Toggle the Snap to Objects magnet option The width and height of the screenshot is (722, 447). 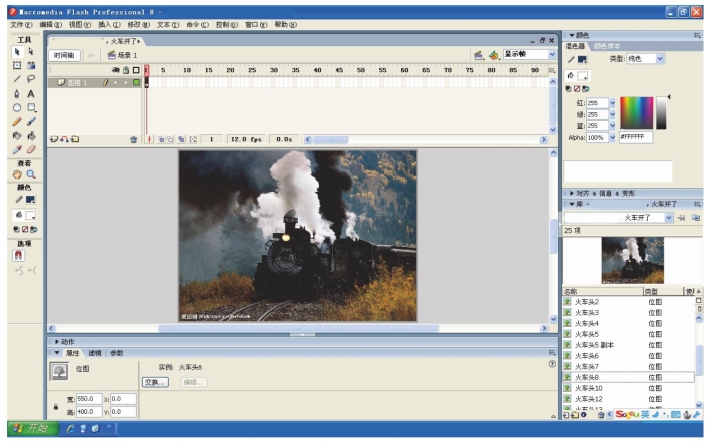pos(19,255)
